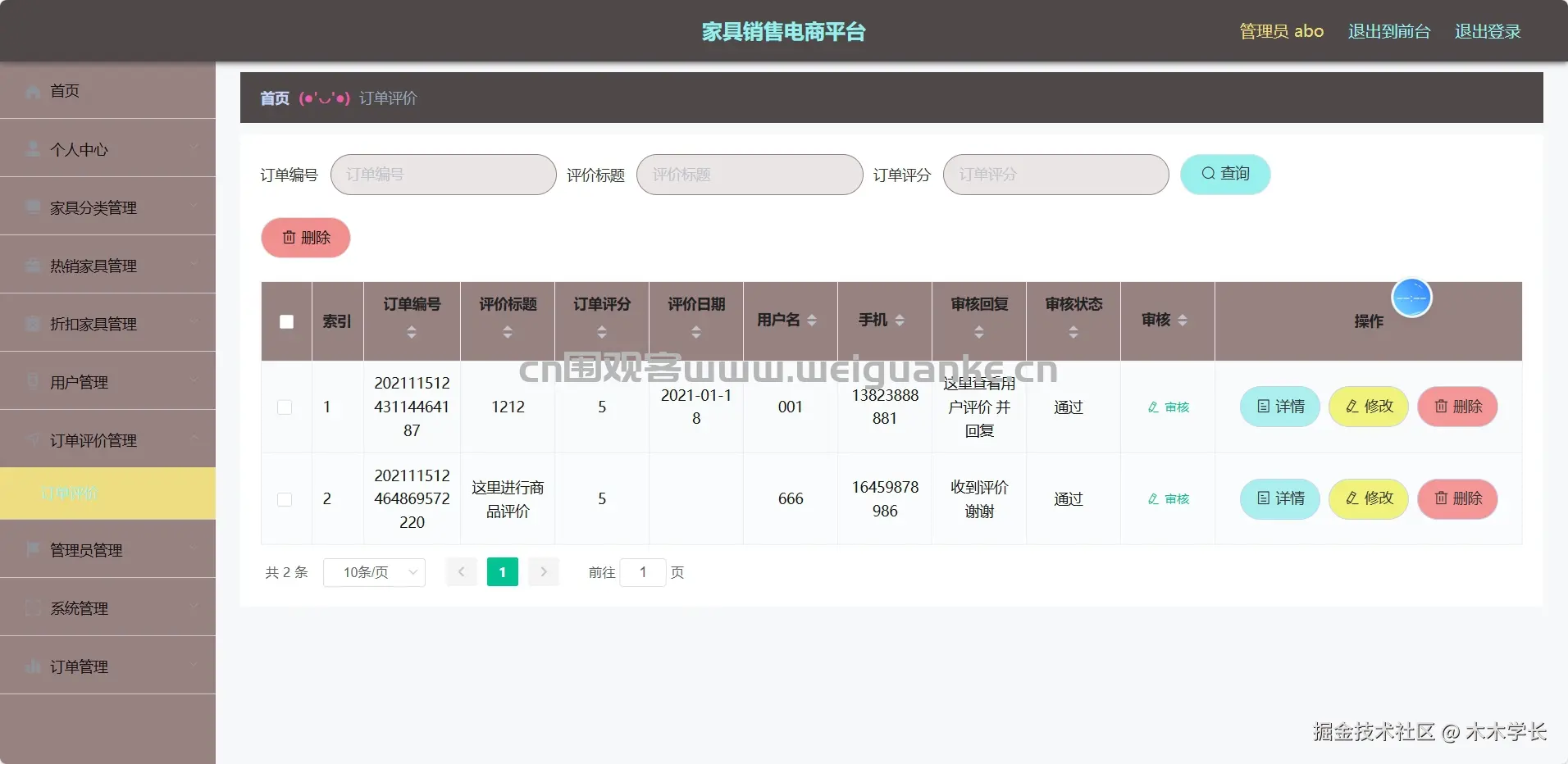1568x764 pixels.
Task: Click 审核 link for row 1
Action: 1168,407
